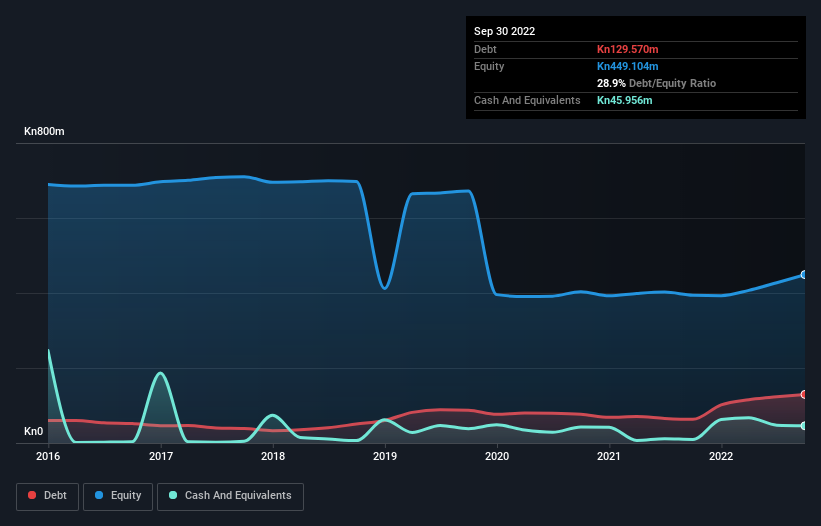Click the Debt endpoint marker at Sep 2022
The width and height of the screenshot is (821, 526).
point(804,394)
